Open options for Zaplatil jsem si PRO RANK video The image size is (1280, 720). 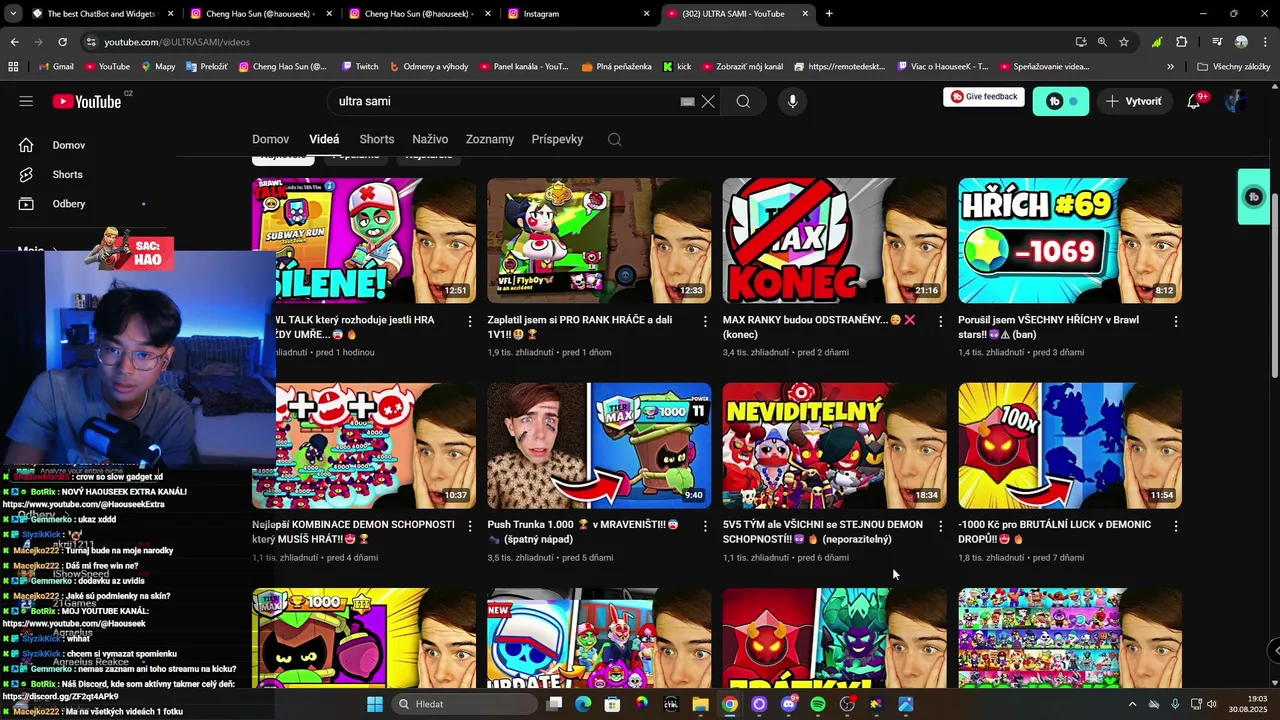(x=705, y=321)
